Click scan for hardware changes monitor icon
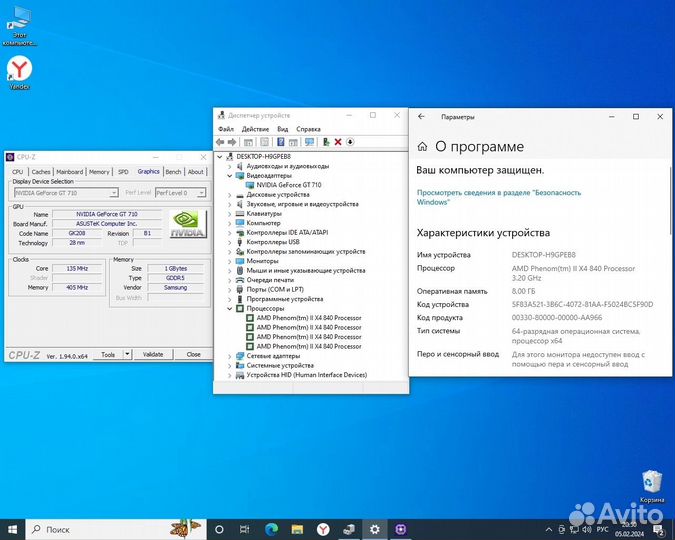This screenshot has width=675, height=540. point(309,142)
